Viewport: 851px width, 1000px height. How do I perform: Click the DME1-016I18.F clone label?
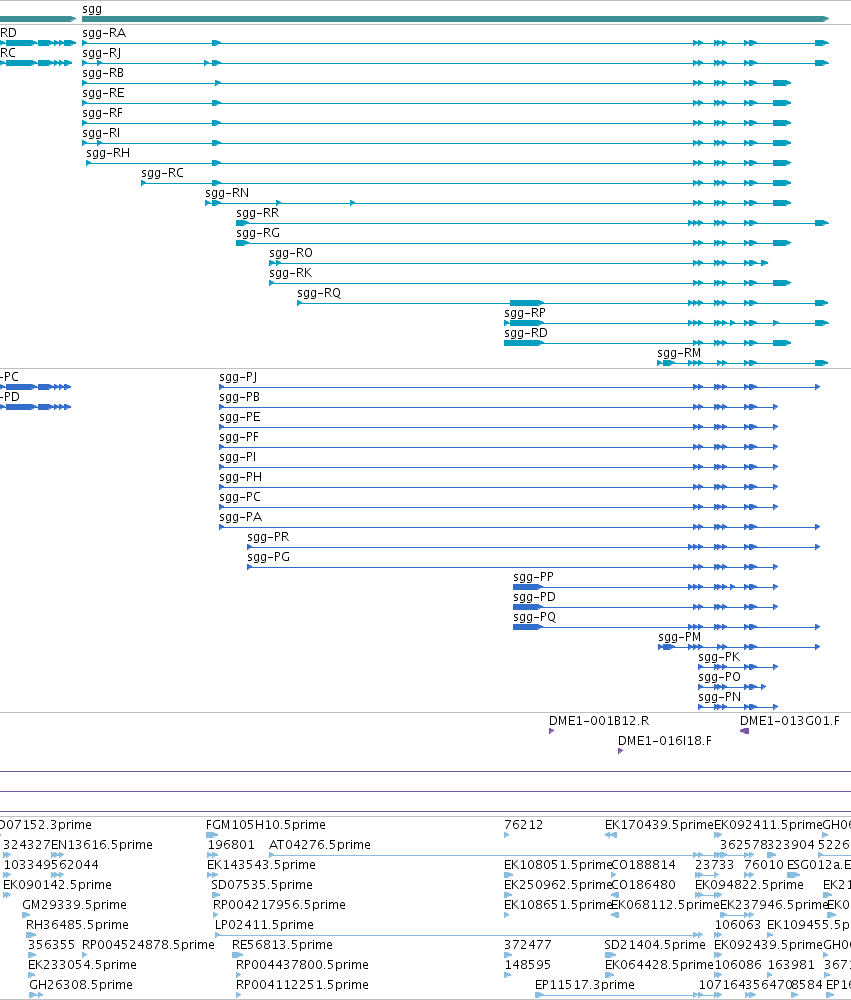(665, 740)
